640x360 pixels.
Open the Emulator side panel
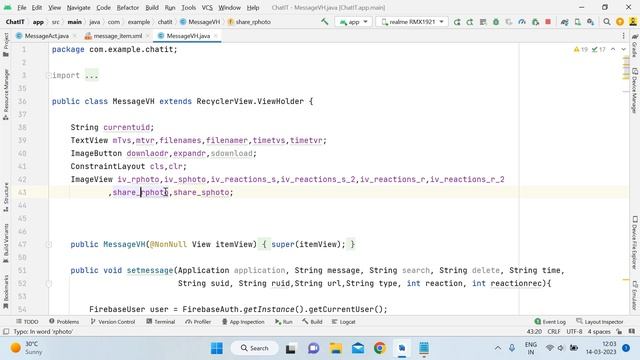[634, 296]
